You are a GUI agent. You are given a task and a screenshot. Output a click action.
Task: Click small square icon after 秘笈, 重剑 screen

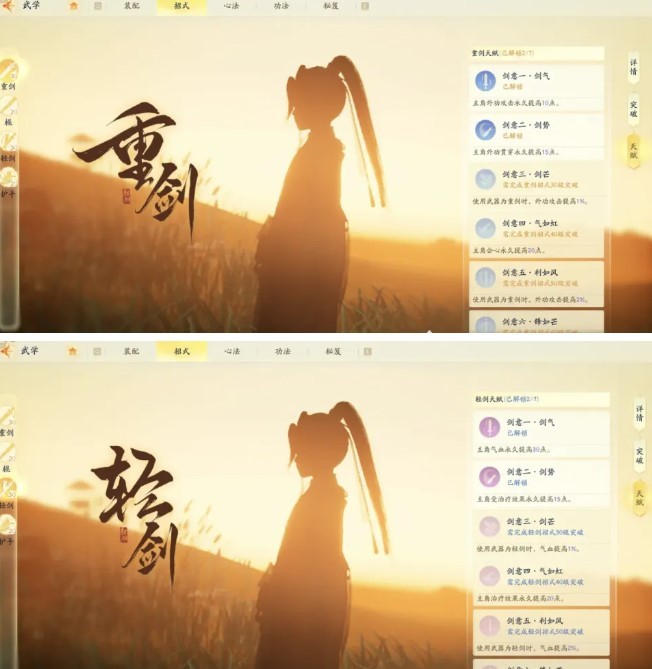coord(365,6)
